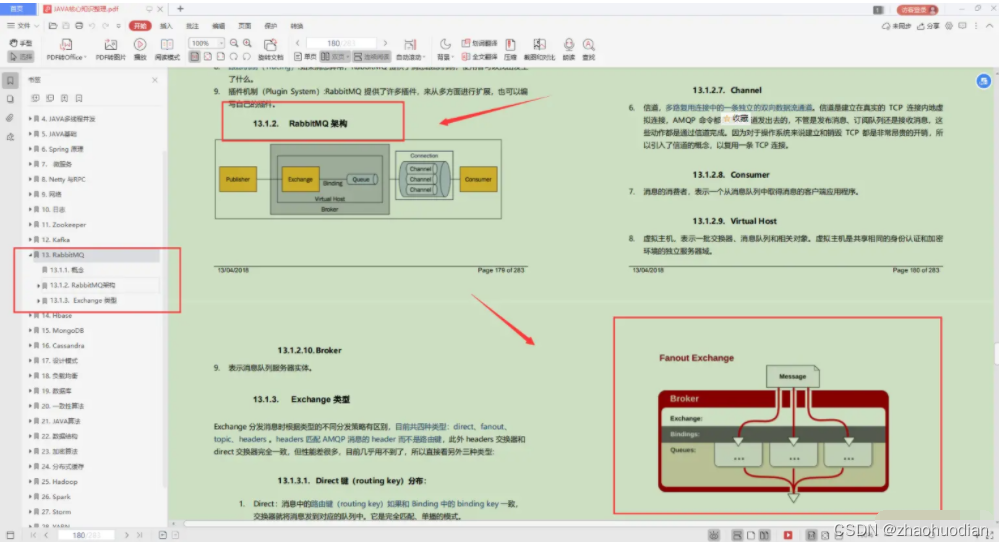Open the 截图和对比 screenshot compare tool

pyautogui.click(x=540, y=49)
